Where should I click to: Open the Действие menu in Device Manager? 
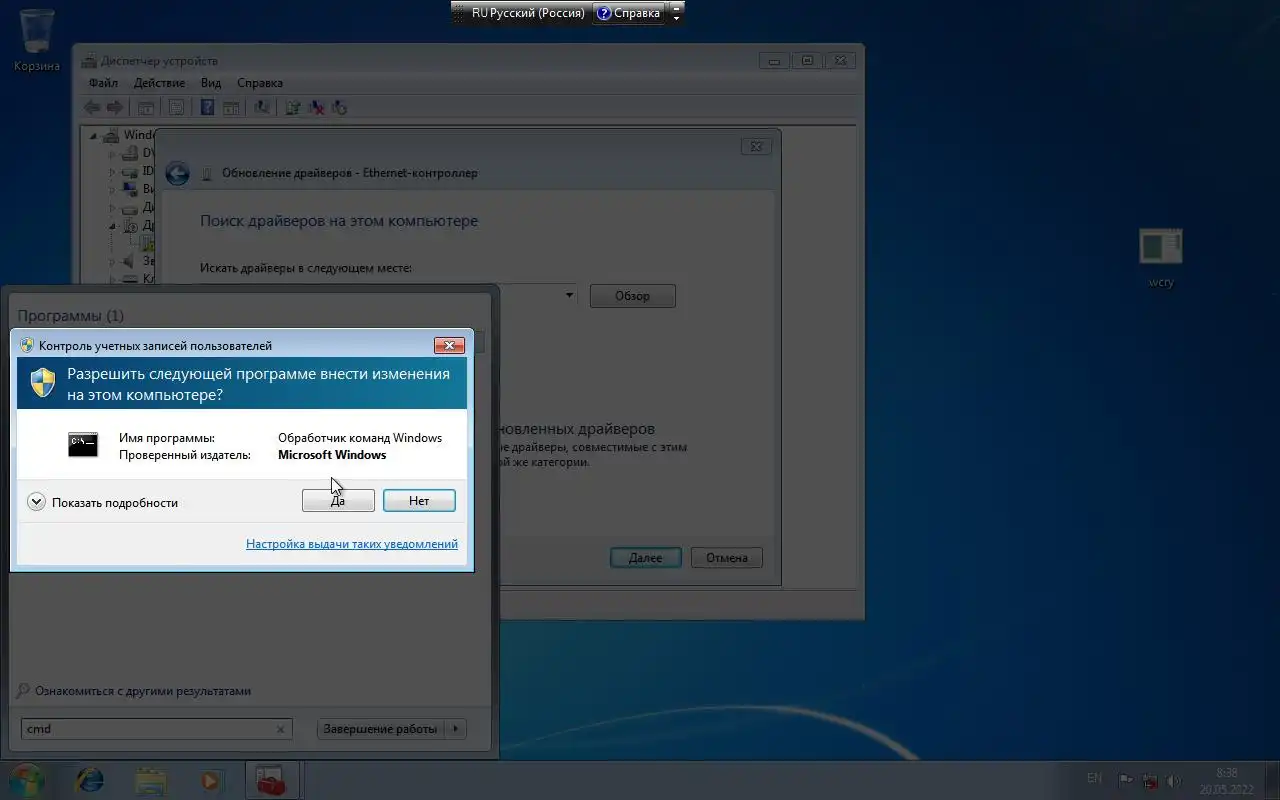pyautogui.click(x=159, y=83)
